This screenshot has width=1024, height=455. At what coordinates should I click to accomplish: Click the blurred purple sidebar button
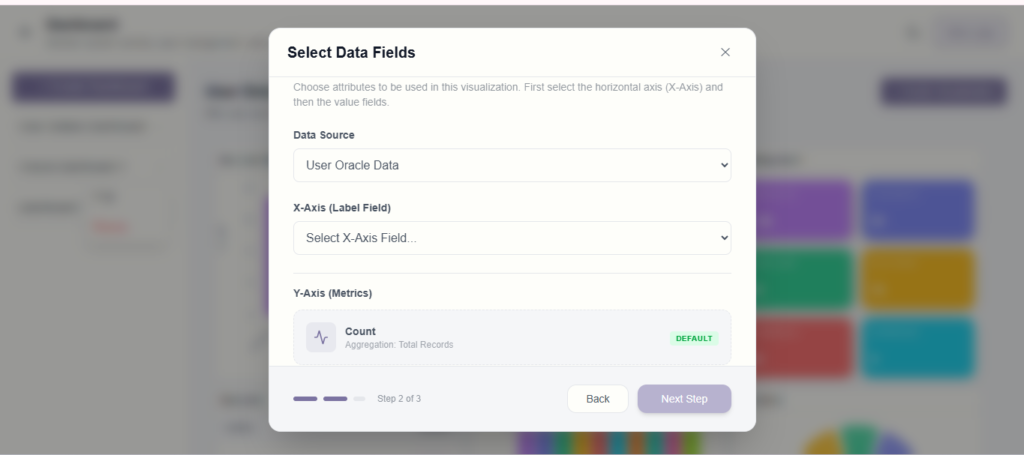[x=93, y=87]
